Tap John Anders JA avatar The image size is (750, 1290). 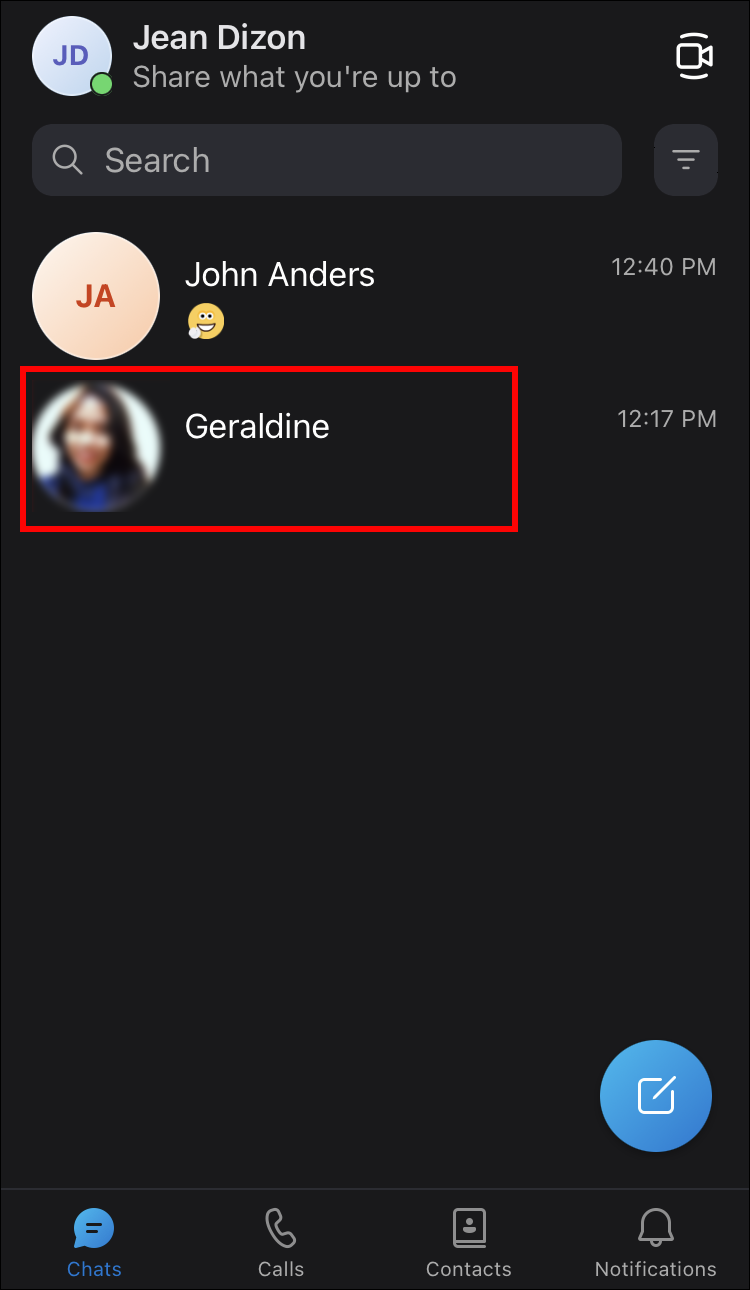[x=96, y=296]
